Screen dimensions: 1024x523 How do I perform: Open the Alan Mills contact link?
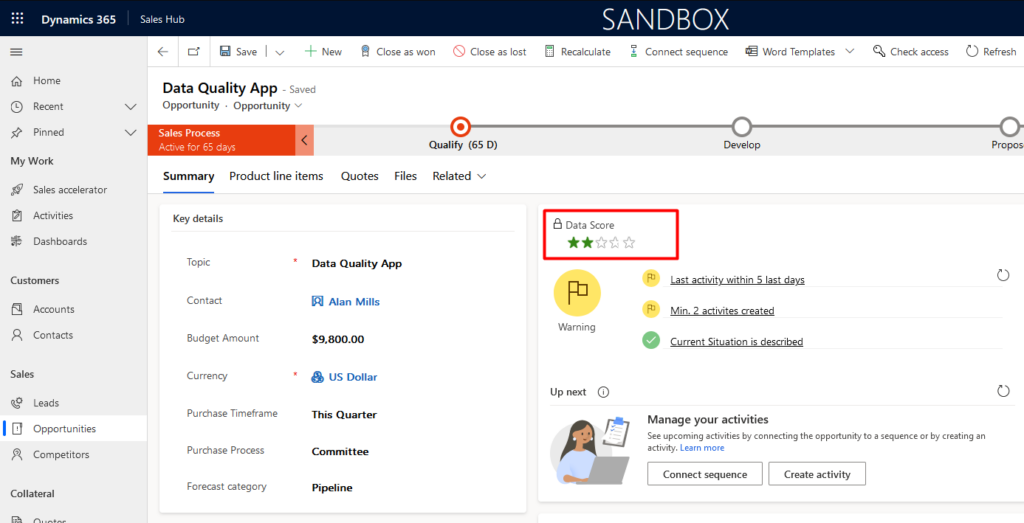[x=354, y=302]
